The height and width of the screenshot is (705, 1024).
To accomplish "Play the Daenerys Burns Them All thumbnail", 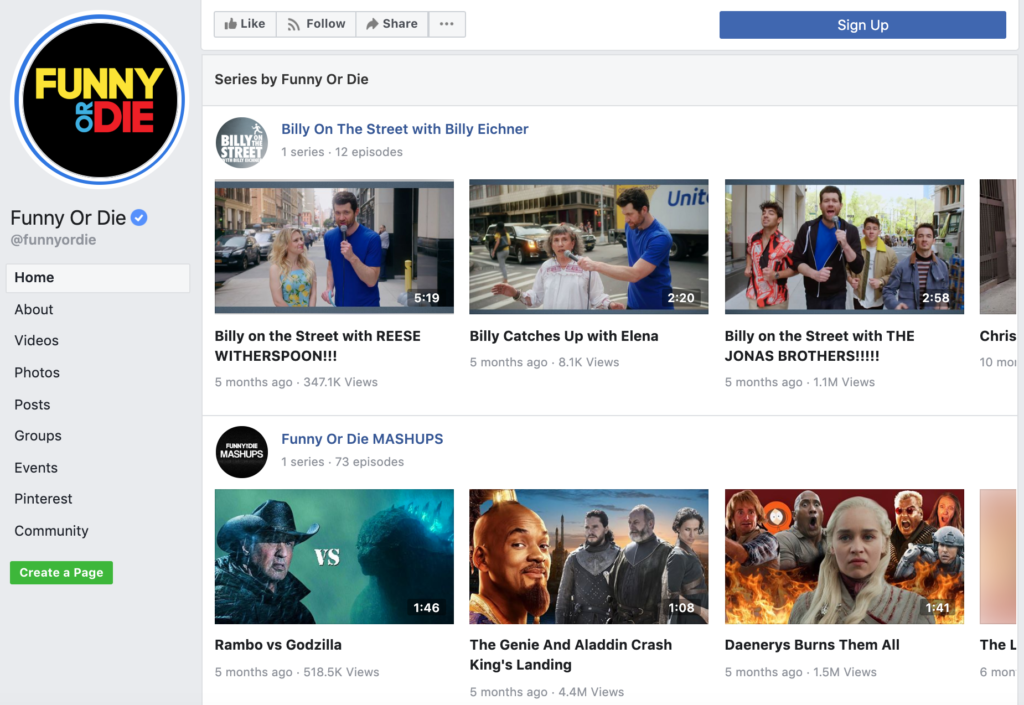I will coord(843,556).
